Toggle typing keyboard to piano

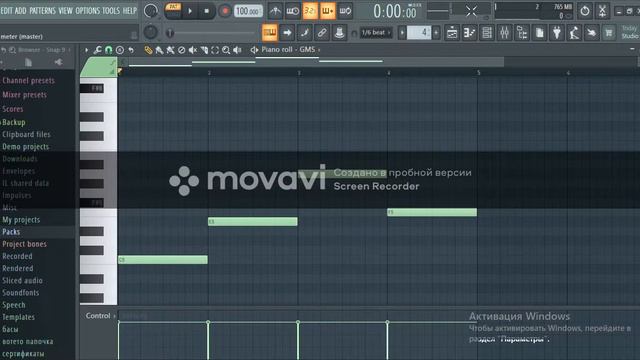pyautogui.click(x=270, y=33)
